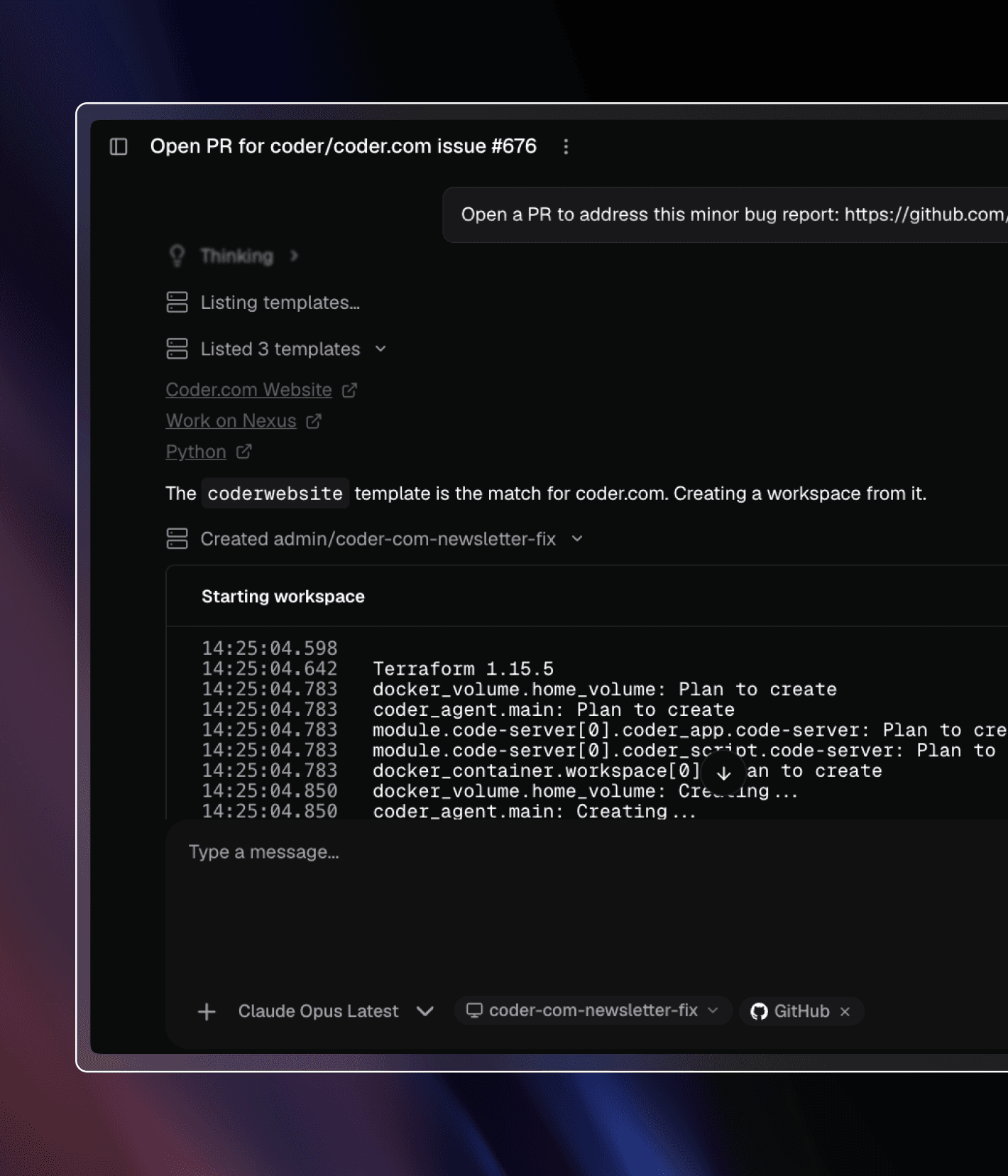Click the Open a PR user message bubble
The image size is (1008, 1176).
point(725,214)
